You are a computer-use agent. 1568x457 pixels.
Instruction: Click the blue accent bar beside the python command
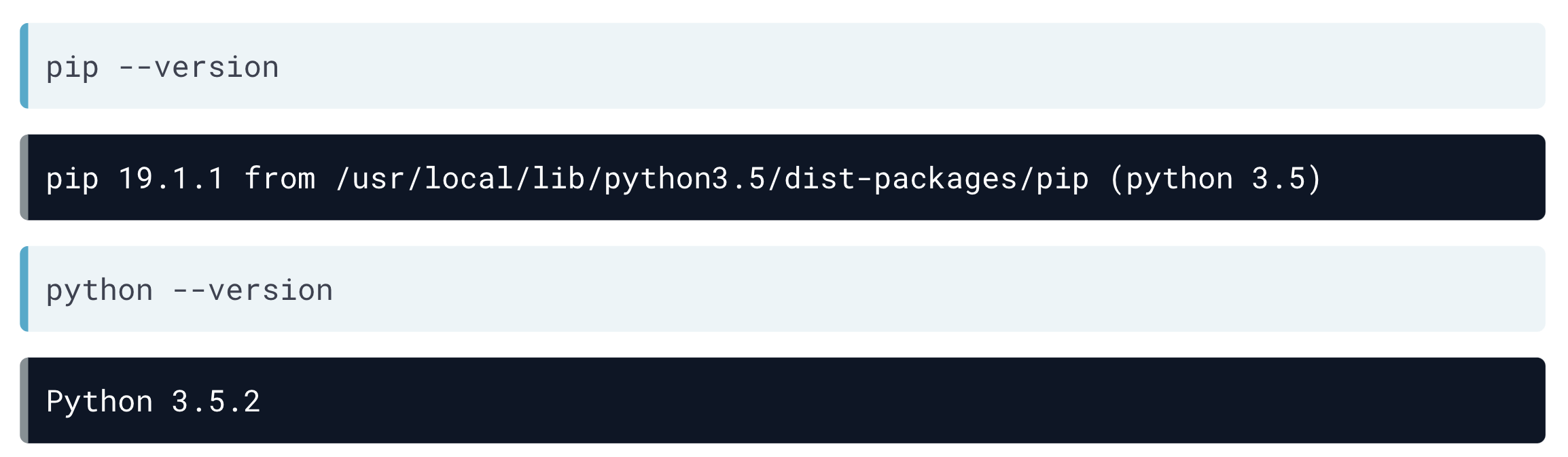click(x=24, y=289)
